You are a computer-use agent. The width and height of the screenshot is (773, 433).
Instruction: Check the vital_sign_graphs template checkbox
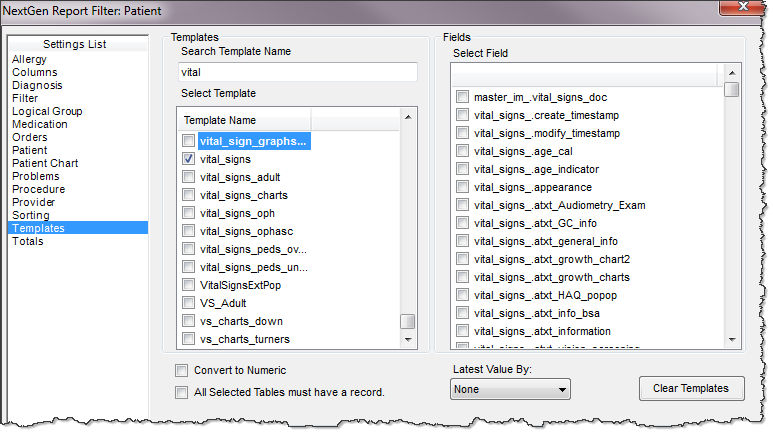tap(188, 141)
